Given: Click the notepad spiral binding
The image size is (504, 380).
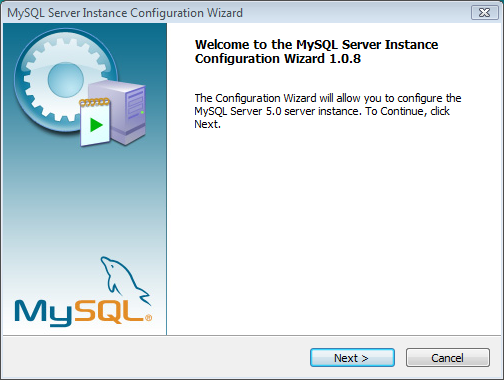Looking at the screenshot, I should [94, 102].
